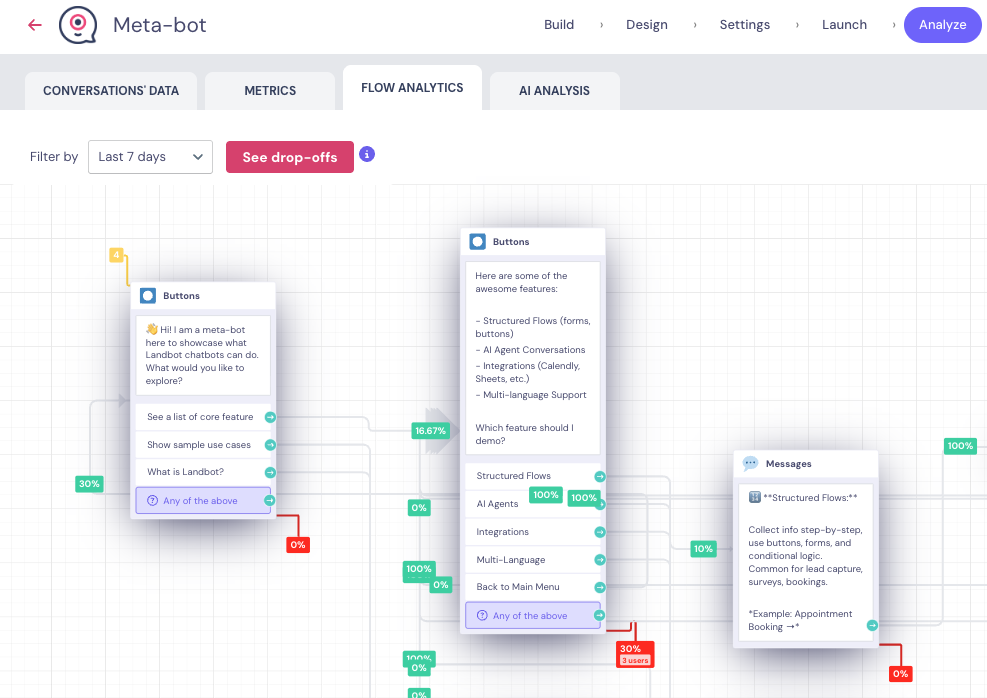Click the connector dot beside Show sample use cases
Image resolution: width=987 pixels, height=698 pixels.
pyautogui.click(x=270, y=445)
